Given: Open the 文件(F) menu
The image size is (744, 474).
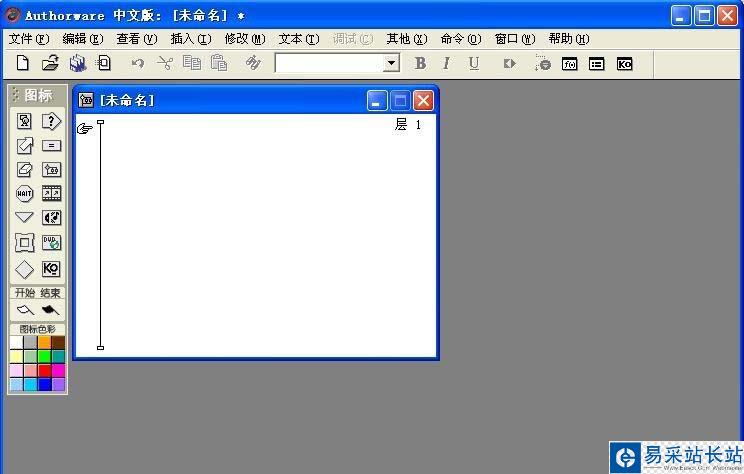Looking at the screenshot, I should pos(29,39).
